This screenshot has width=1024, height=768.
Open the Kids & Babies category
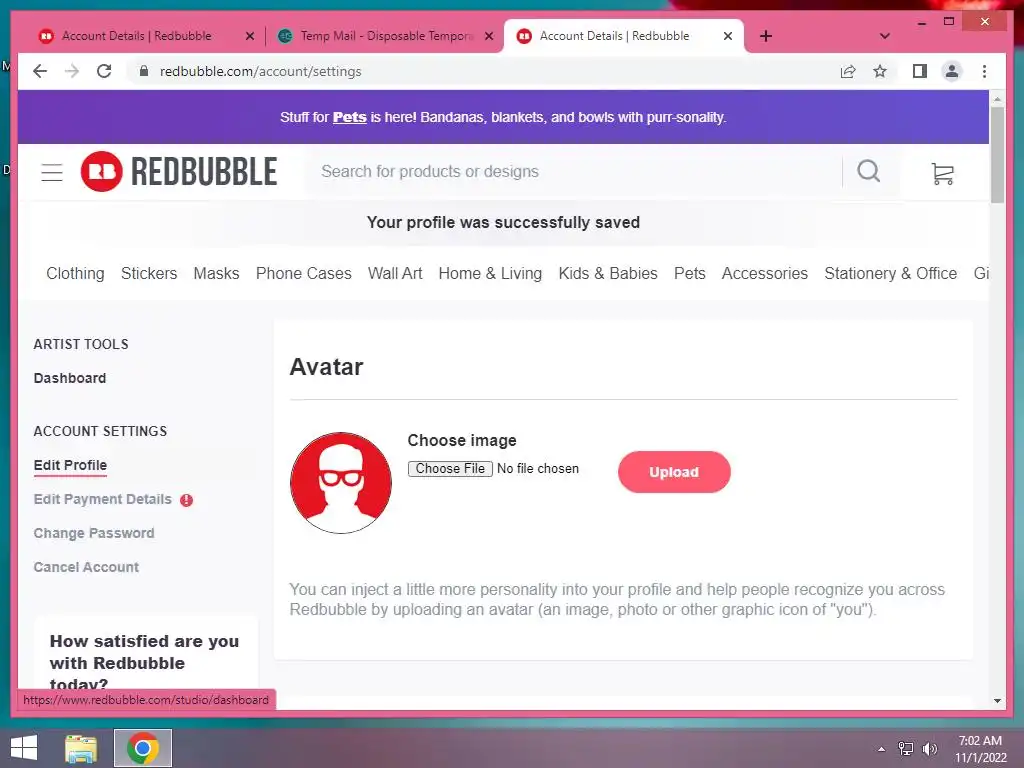pos(608,274)
